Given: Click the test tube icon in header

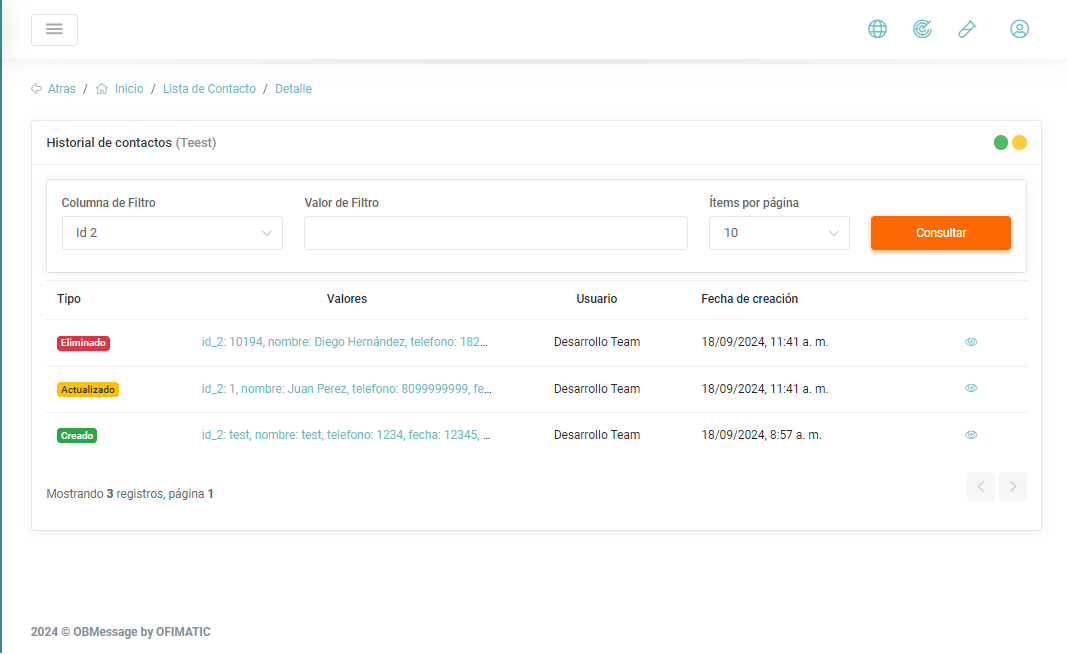Looking at the screenshot, I should click(967, 29).
